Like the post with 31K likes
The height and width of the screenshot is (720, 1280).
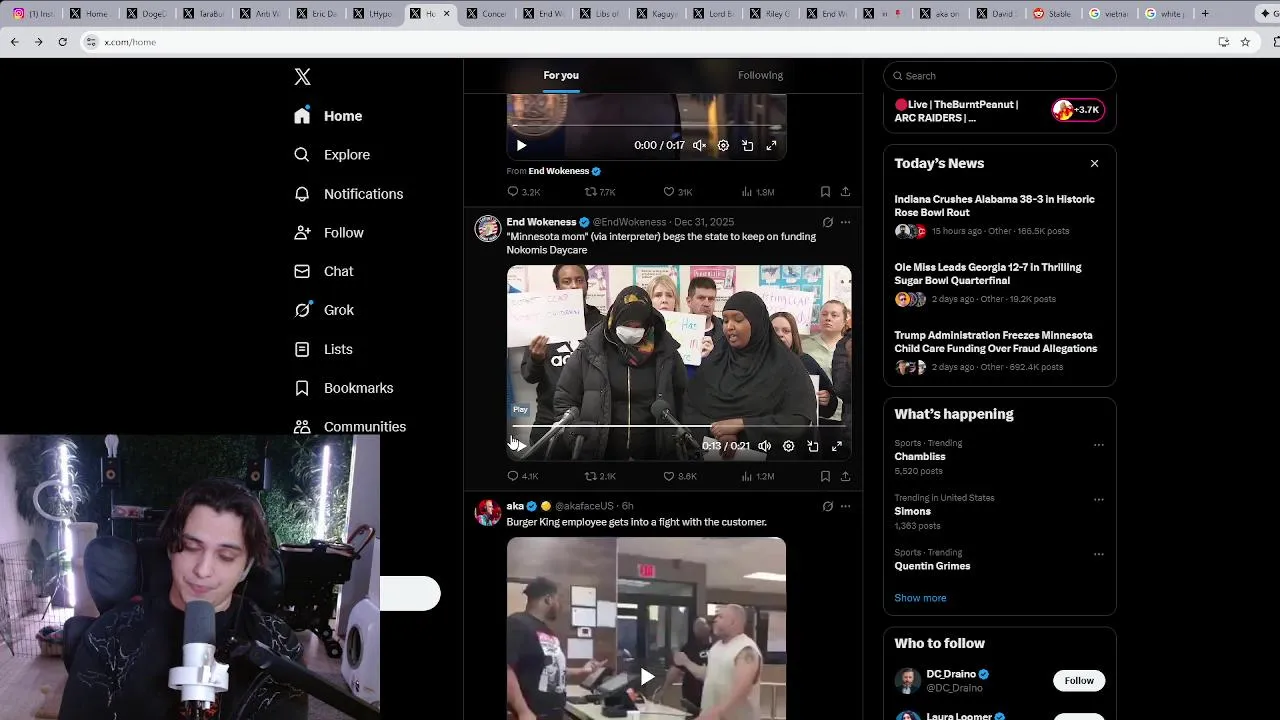[678, 192]
